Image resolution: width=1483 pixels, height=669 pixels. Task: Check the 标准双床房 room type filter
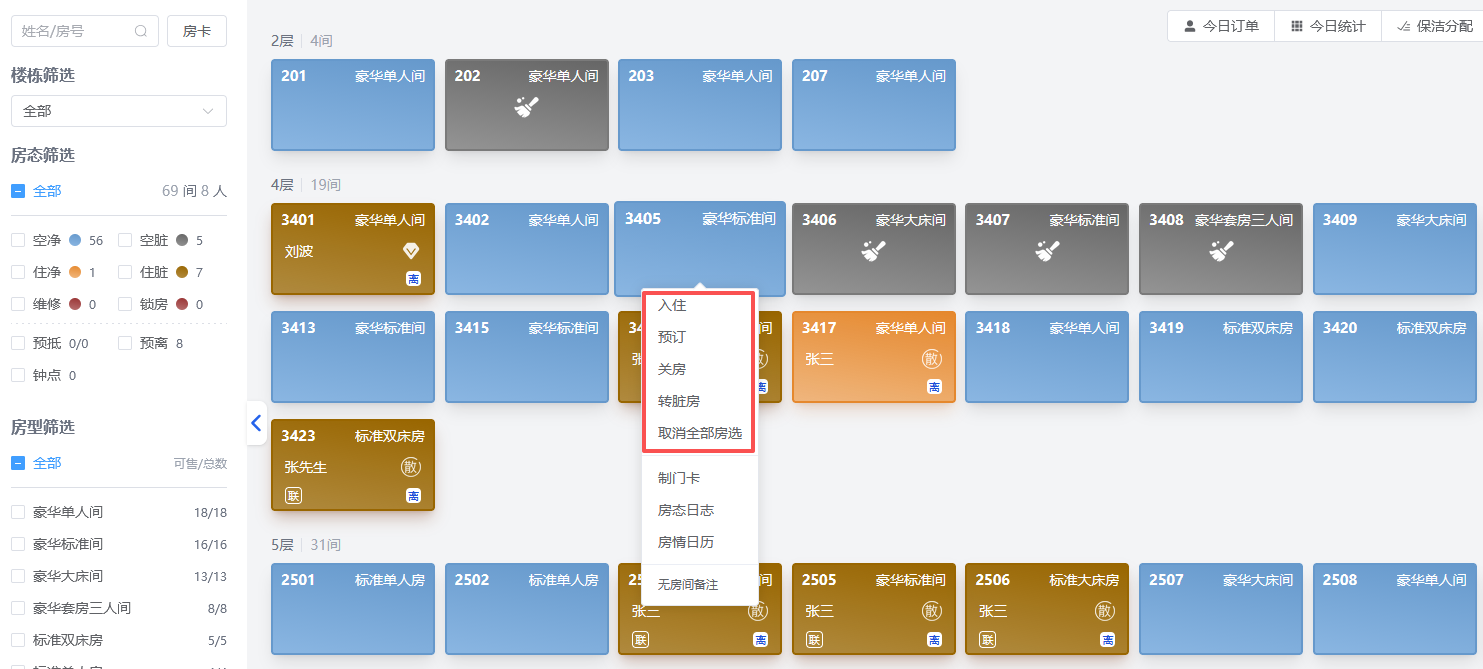(x=18, y=640)
